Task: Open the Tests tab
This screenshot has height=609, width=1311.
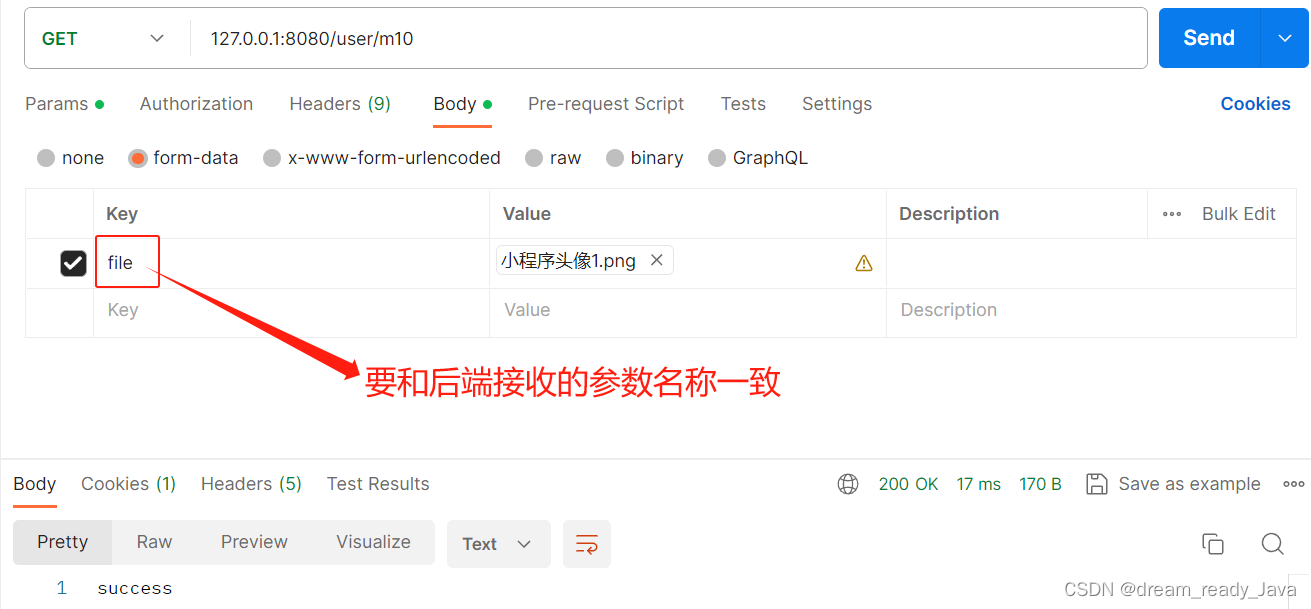Action: (x=743, y=104)
